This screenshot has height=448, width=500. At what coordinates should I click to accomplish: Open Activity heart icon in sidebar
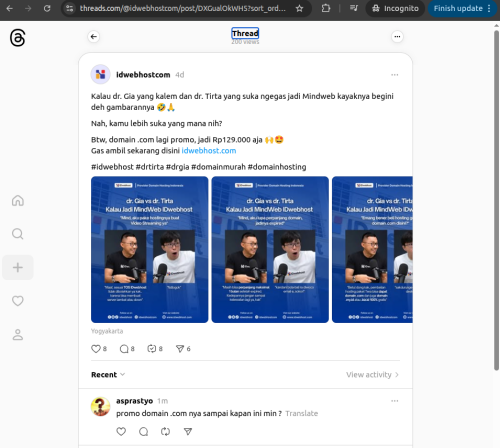18,301
